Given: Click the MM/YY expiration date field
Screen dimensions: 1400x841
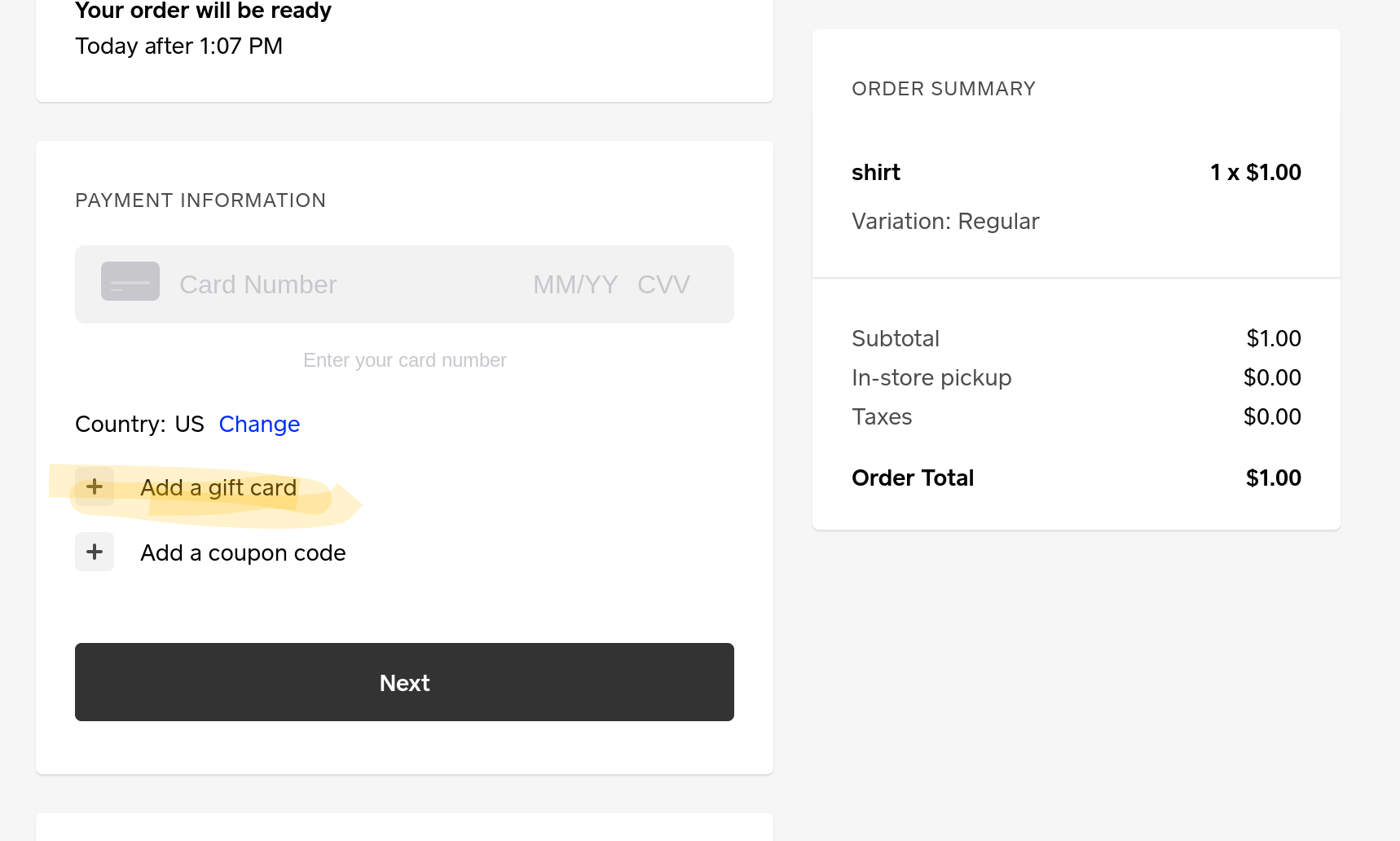Looking at the screenshot, I should coord(575,284).
